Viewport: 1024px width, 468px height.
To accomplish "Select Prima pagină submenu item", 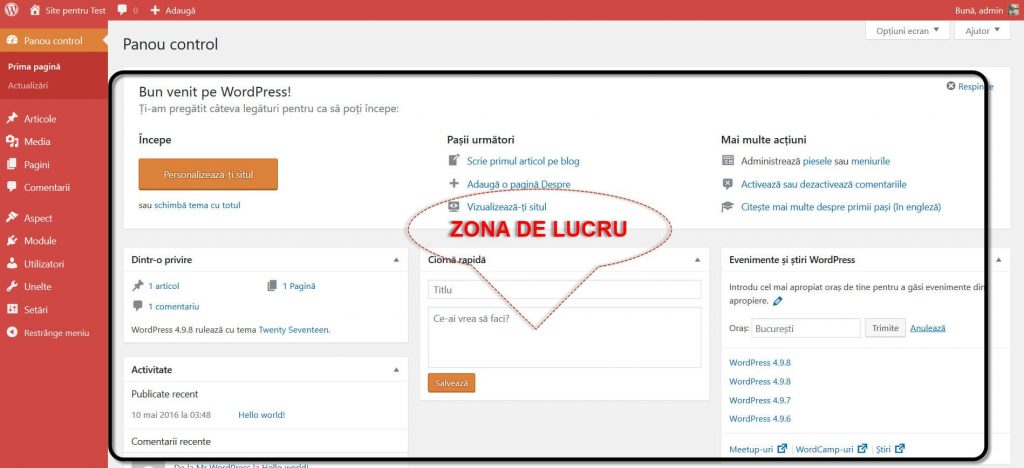I will tap(34, 67).
